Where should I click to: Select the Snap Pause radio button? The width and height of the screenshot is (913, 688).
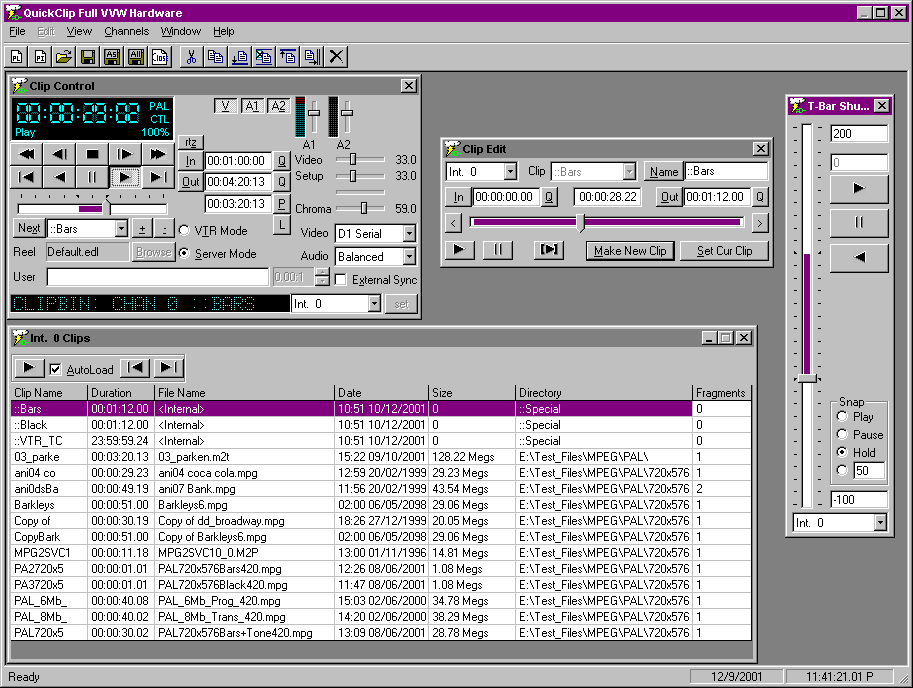pos(841,434)
